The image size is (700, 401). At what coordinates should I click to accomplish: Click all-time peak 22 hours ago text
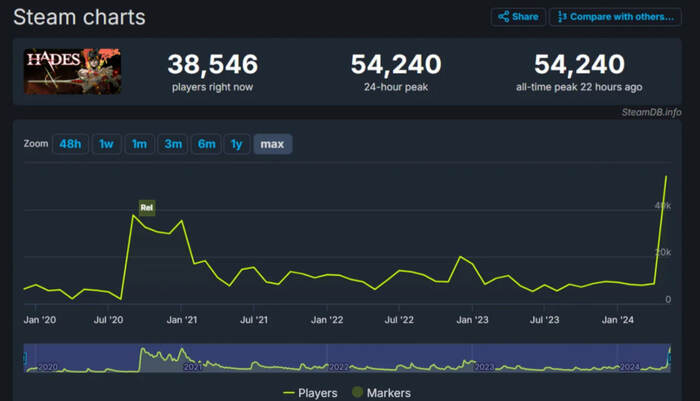[579, 87]
